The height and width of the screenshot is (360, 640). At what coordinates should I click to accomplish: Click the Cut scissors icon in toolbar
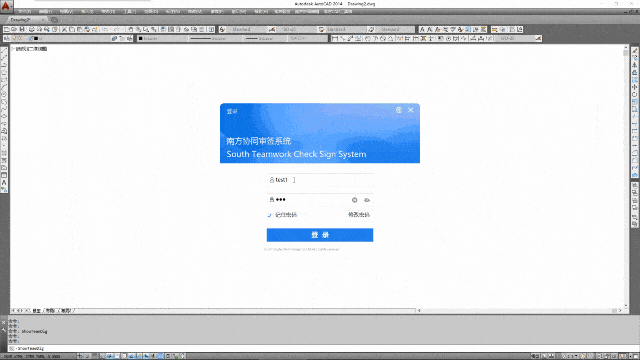pyautogui.click(x=64, y=29)
